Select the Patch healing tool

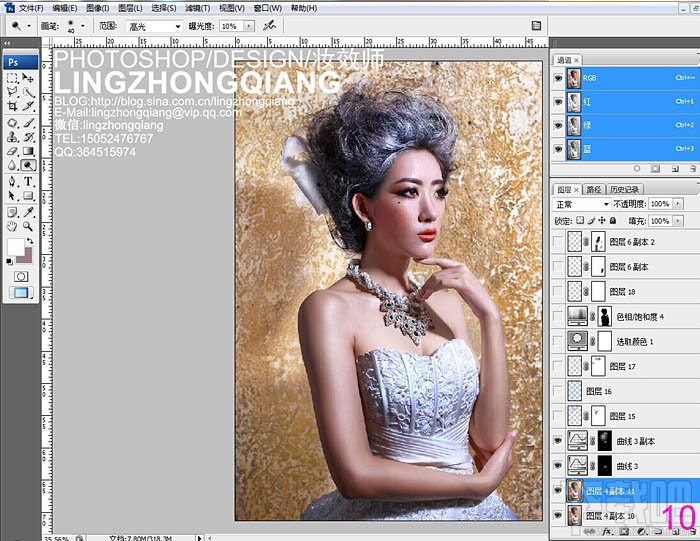pos(12,123)
